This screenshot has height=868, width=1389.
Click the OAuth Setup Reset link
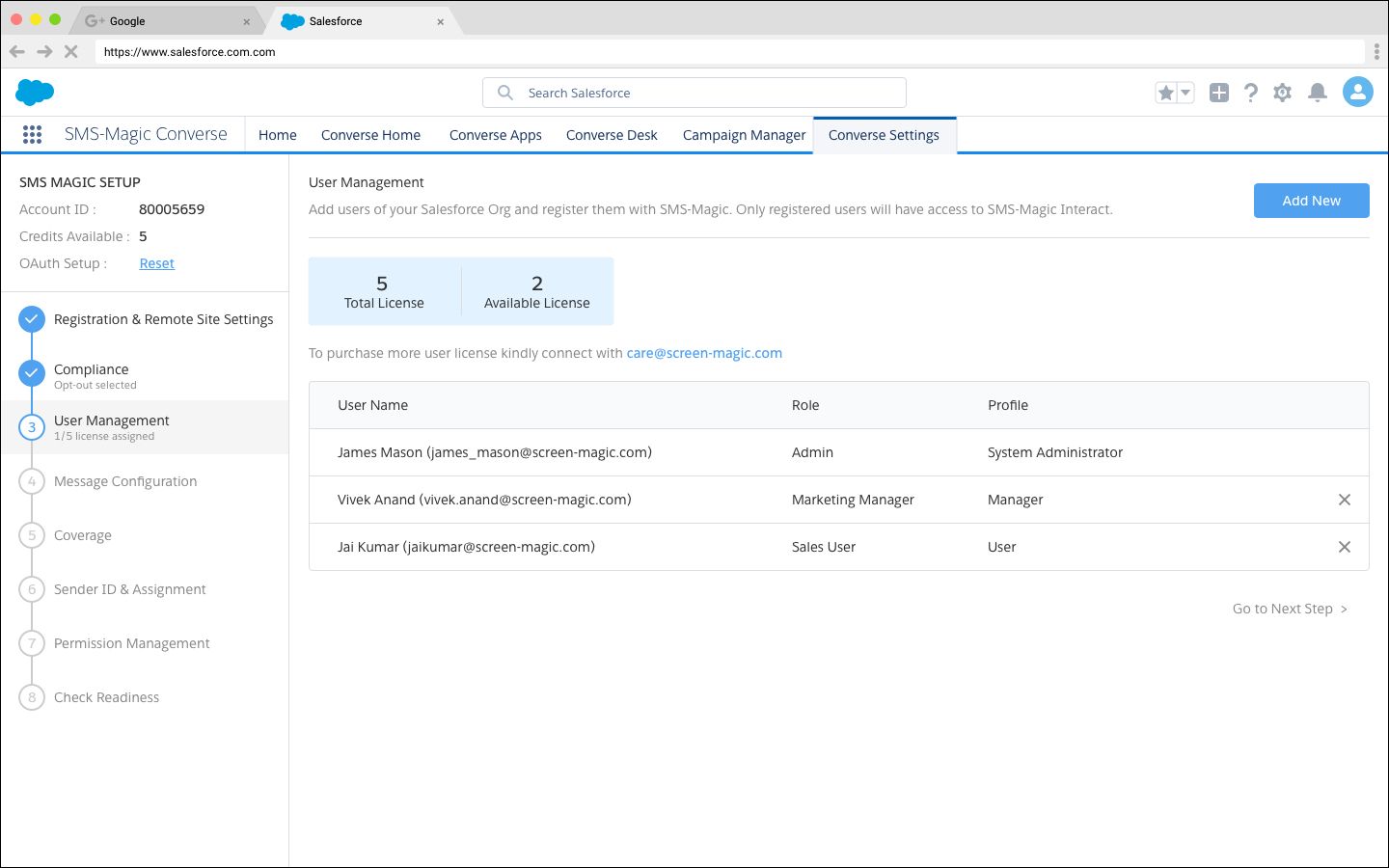[156, 263]
